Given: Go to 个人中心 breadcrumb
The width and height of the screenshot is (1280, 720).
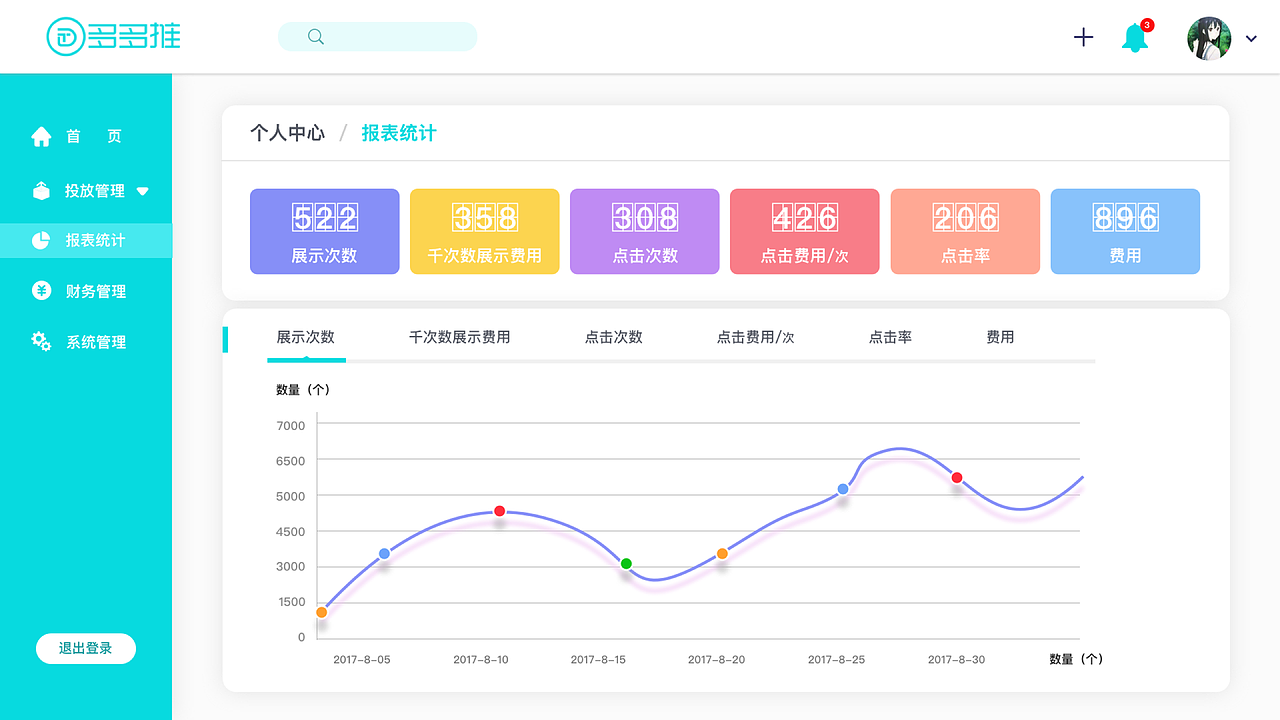Looking at the screenshot, I should click(x=287, y=133).
